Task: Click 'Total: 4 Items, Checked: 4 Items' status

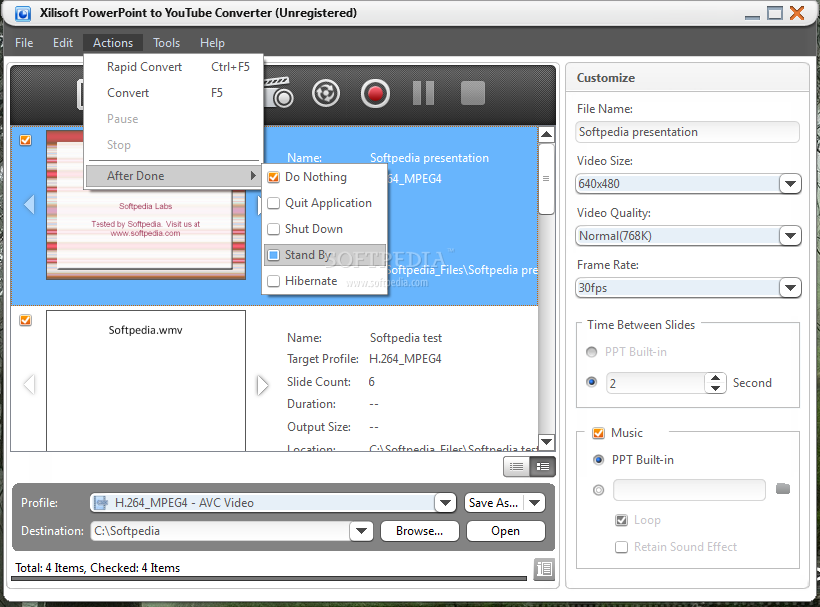Action: click(x=98, y=568)
